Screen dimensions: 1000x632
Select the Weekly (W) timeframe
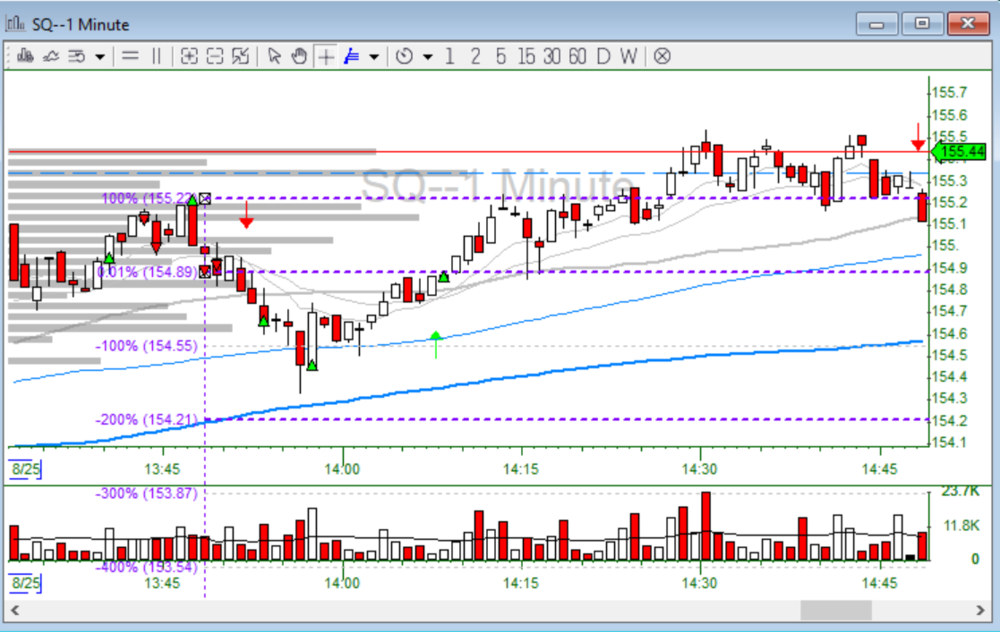tap(628, 57)
